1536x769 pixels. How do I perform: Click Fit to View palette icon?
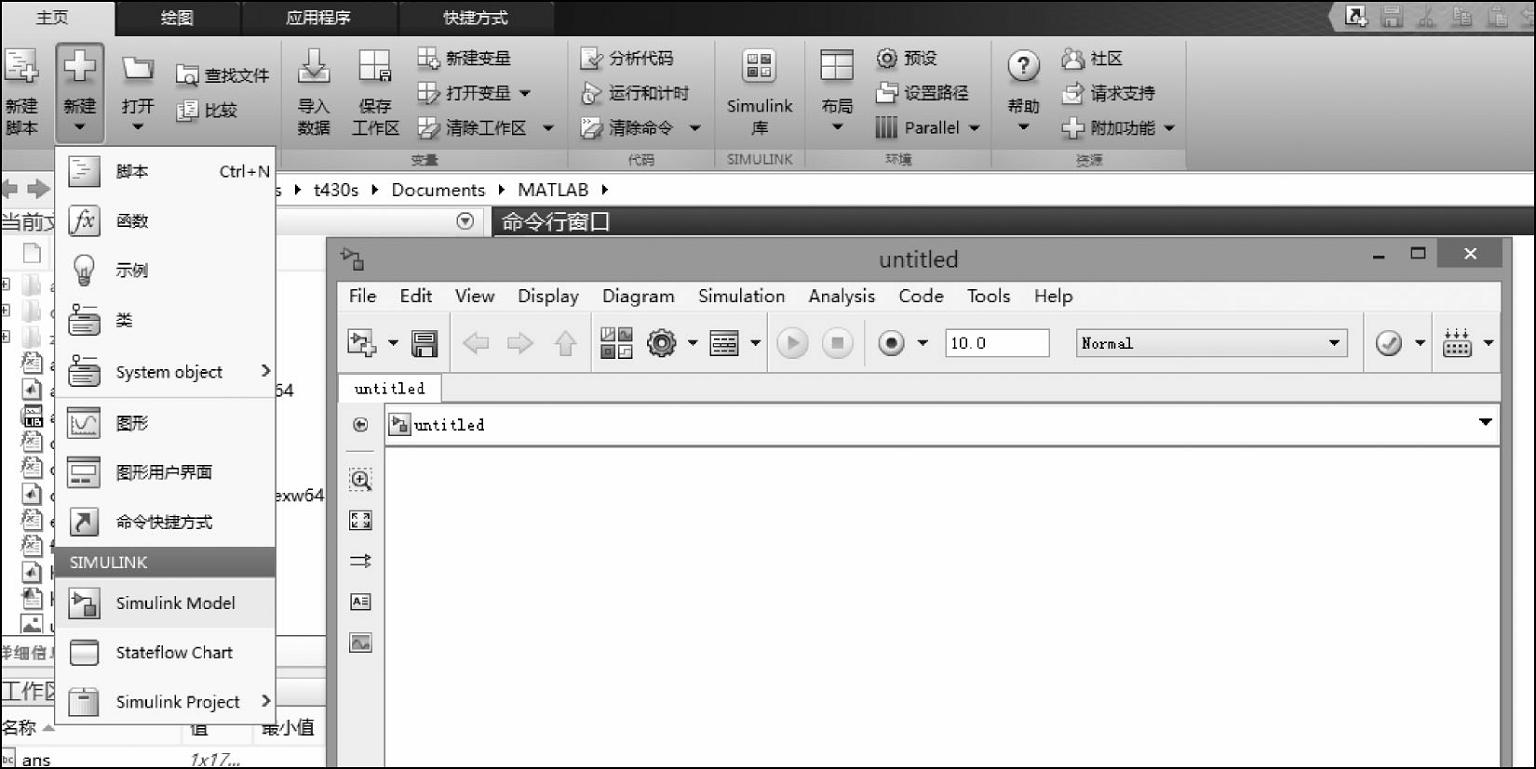[x=361, y=520]
